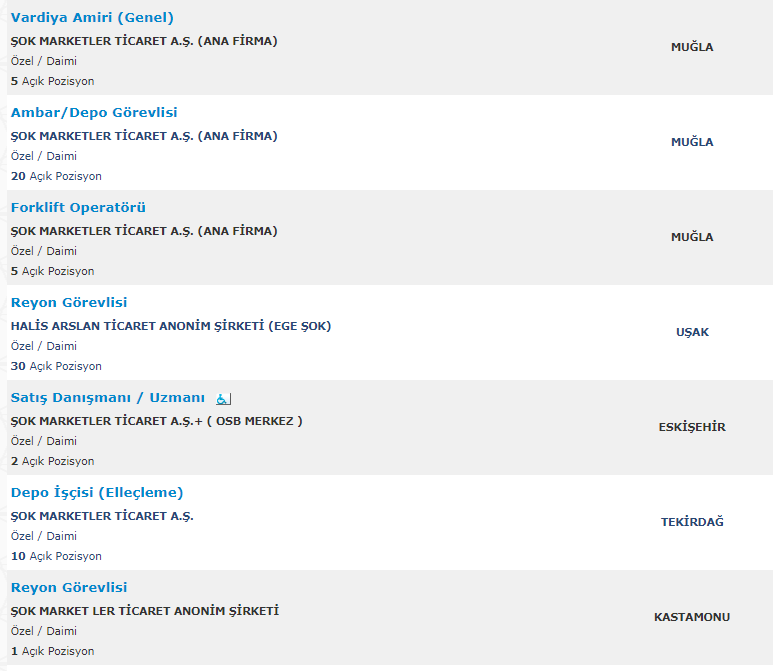Click MUĞLA location of Forklift Operatörü row
Image resolution: width=773 pixels, height=671 pixels.
pos(692,237)
